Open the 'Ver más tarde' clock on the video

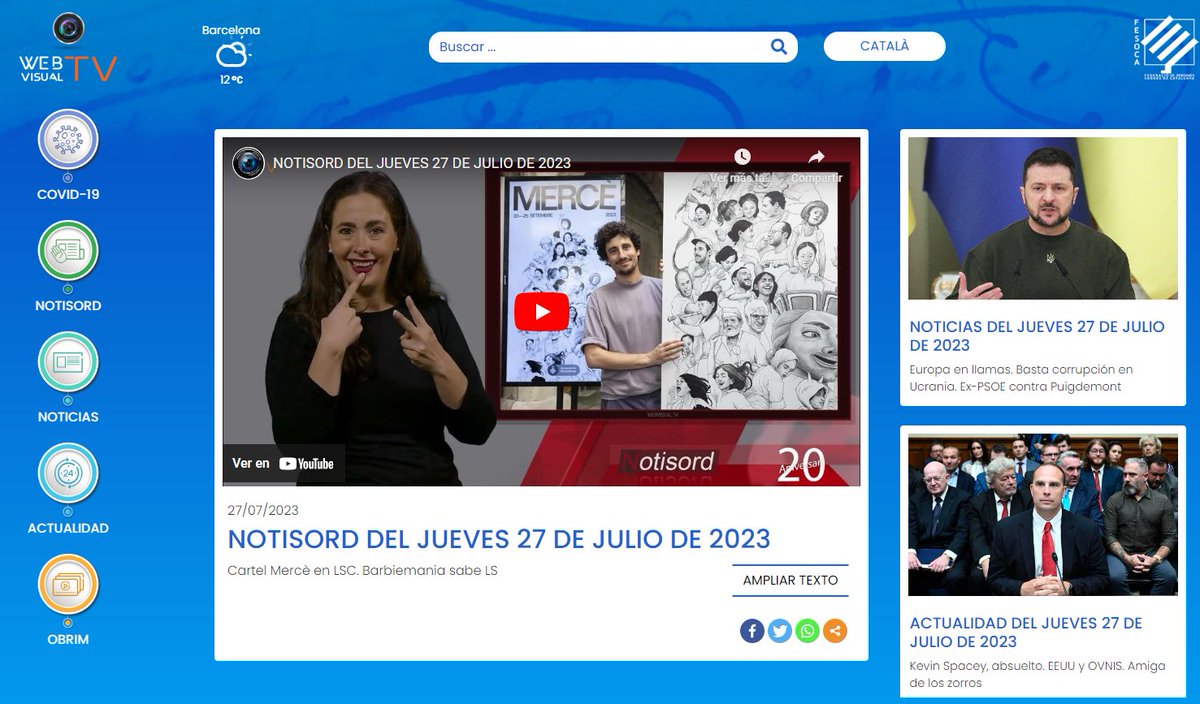pos(741,158)
